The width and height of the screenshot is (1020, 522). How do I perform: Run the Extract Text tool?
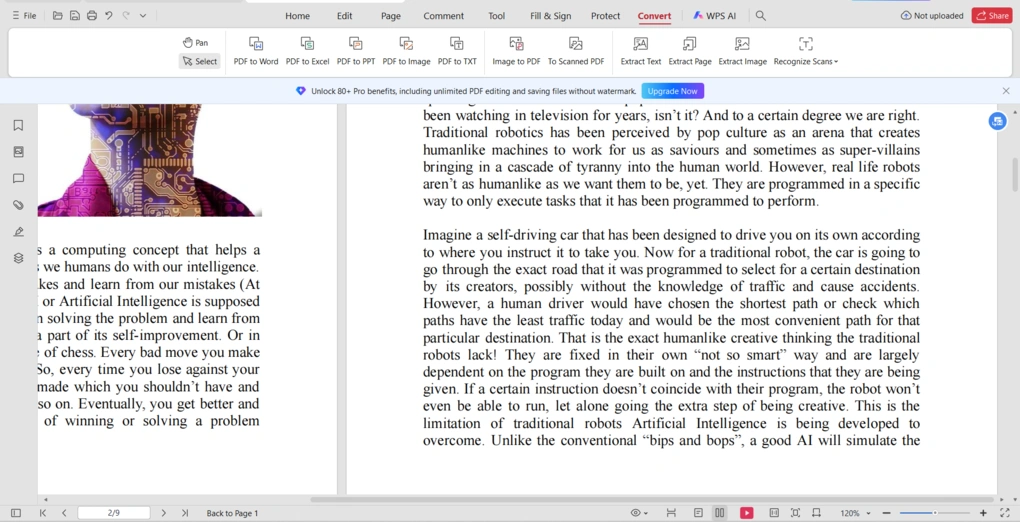pos(641,51)
